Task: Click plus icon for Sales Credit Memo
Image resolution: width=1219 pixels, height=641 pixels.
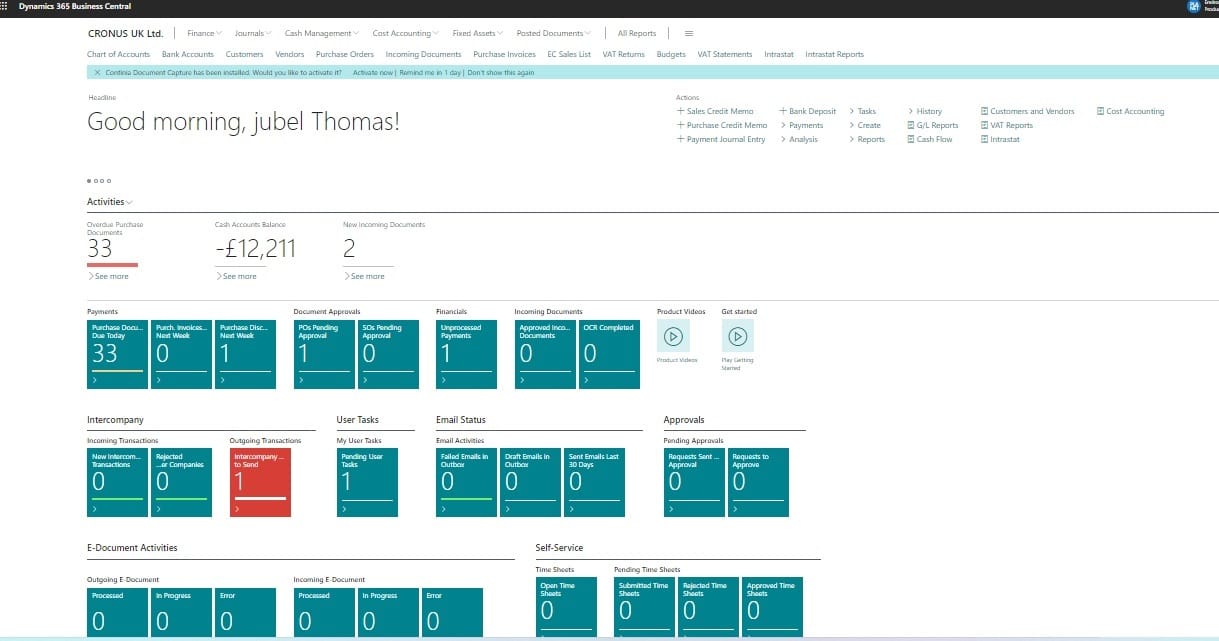Action: [x=681, y=111]
